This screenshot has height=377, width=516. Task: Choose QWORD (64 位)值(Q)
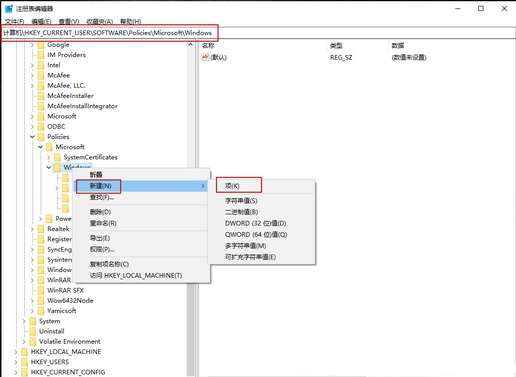point(262,235)
